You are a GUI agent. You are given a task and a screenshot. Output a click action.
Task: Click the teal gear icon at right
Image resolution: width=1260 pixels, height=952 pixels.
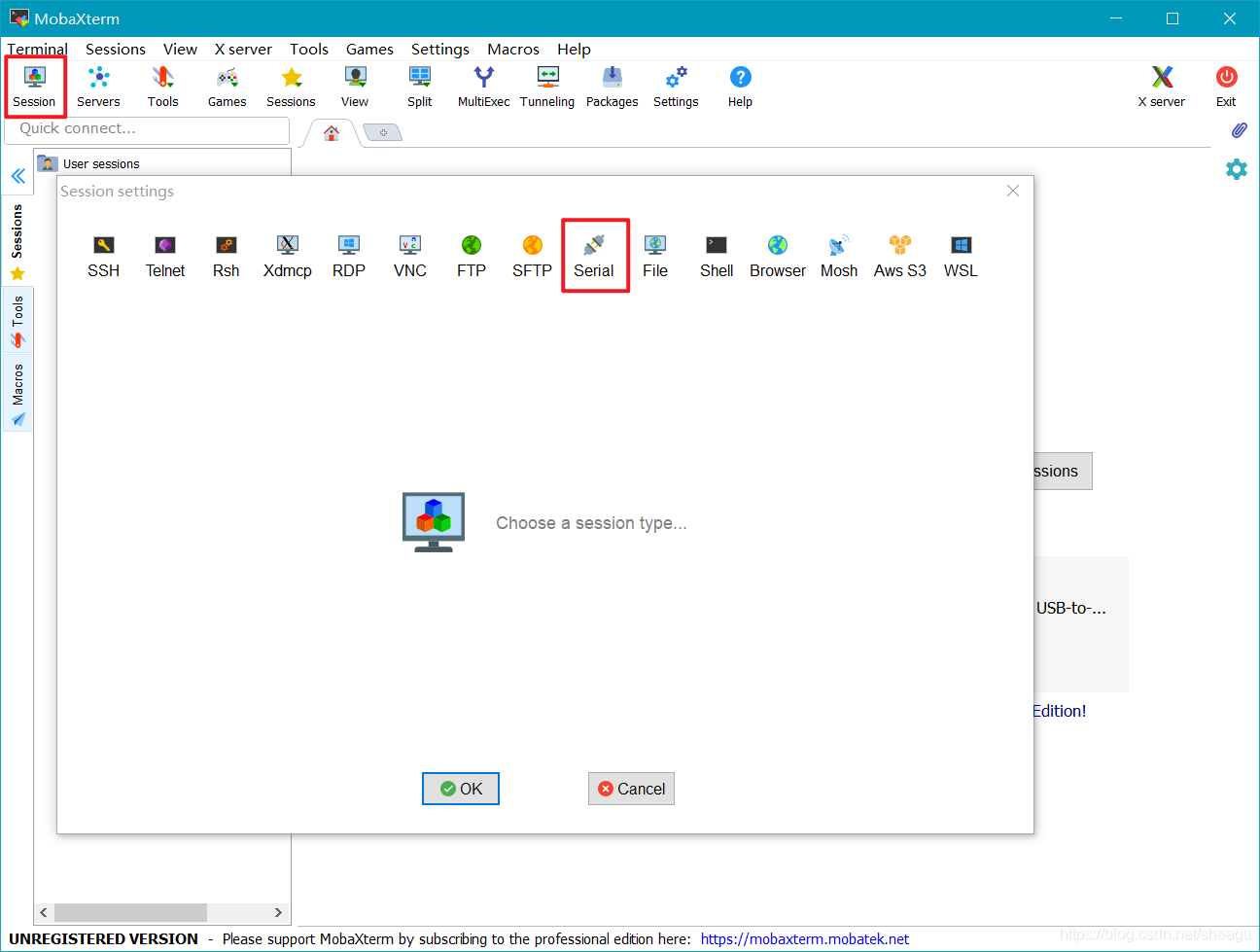(1237, 169)
